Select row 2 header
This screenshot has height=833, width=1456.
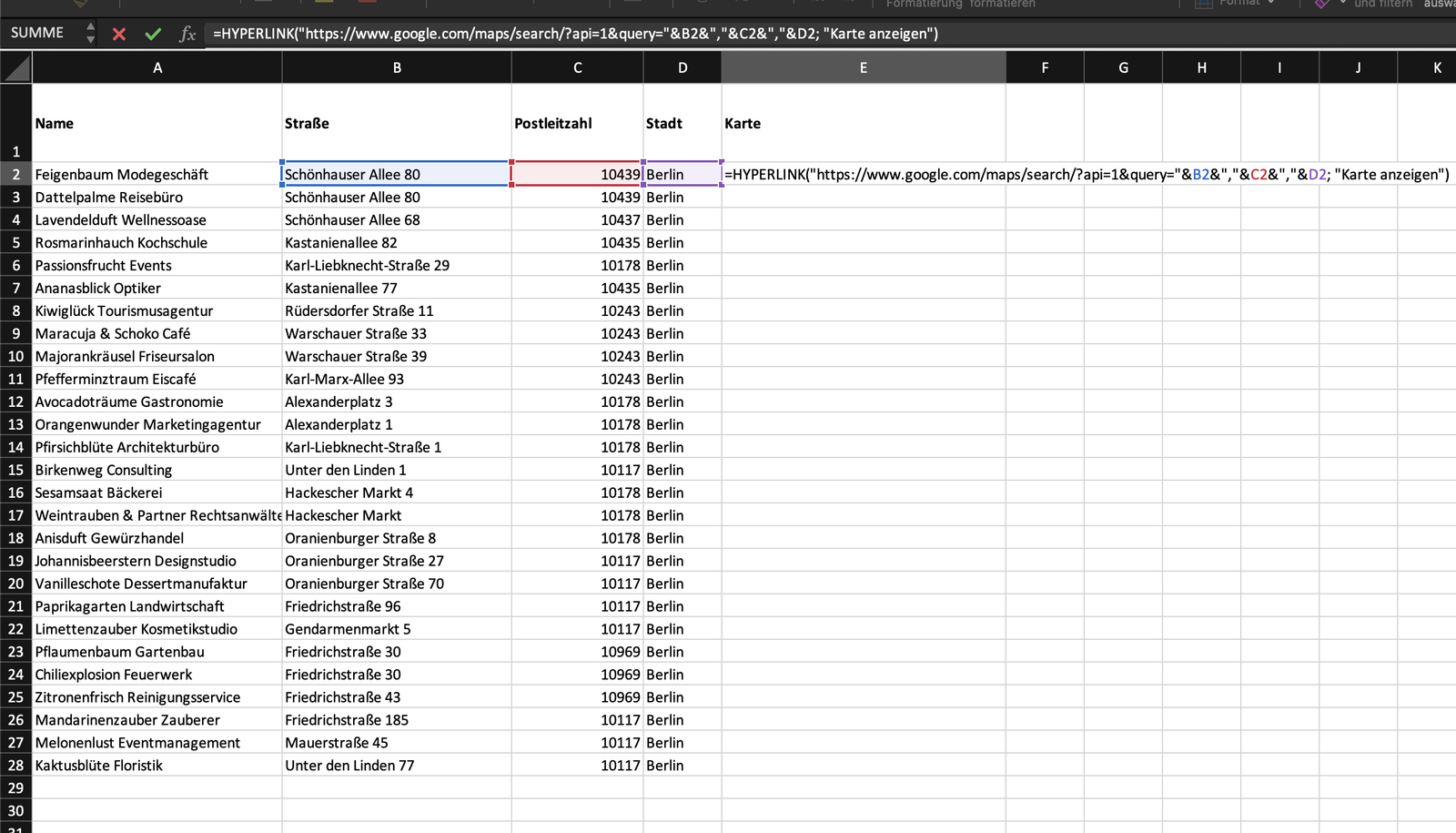(16, 174)
